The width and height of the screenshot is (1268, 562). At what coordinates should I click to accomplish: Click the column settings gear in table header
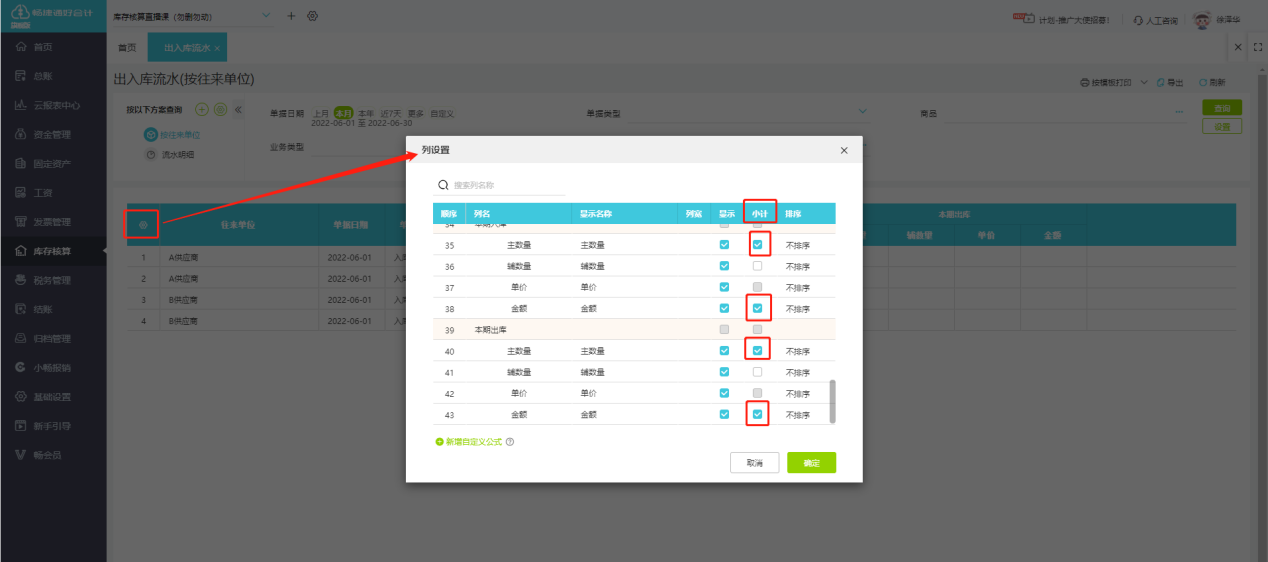(143, 225)
